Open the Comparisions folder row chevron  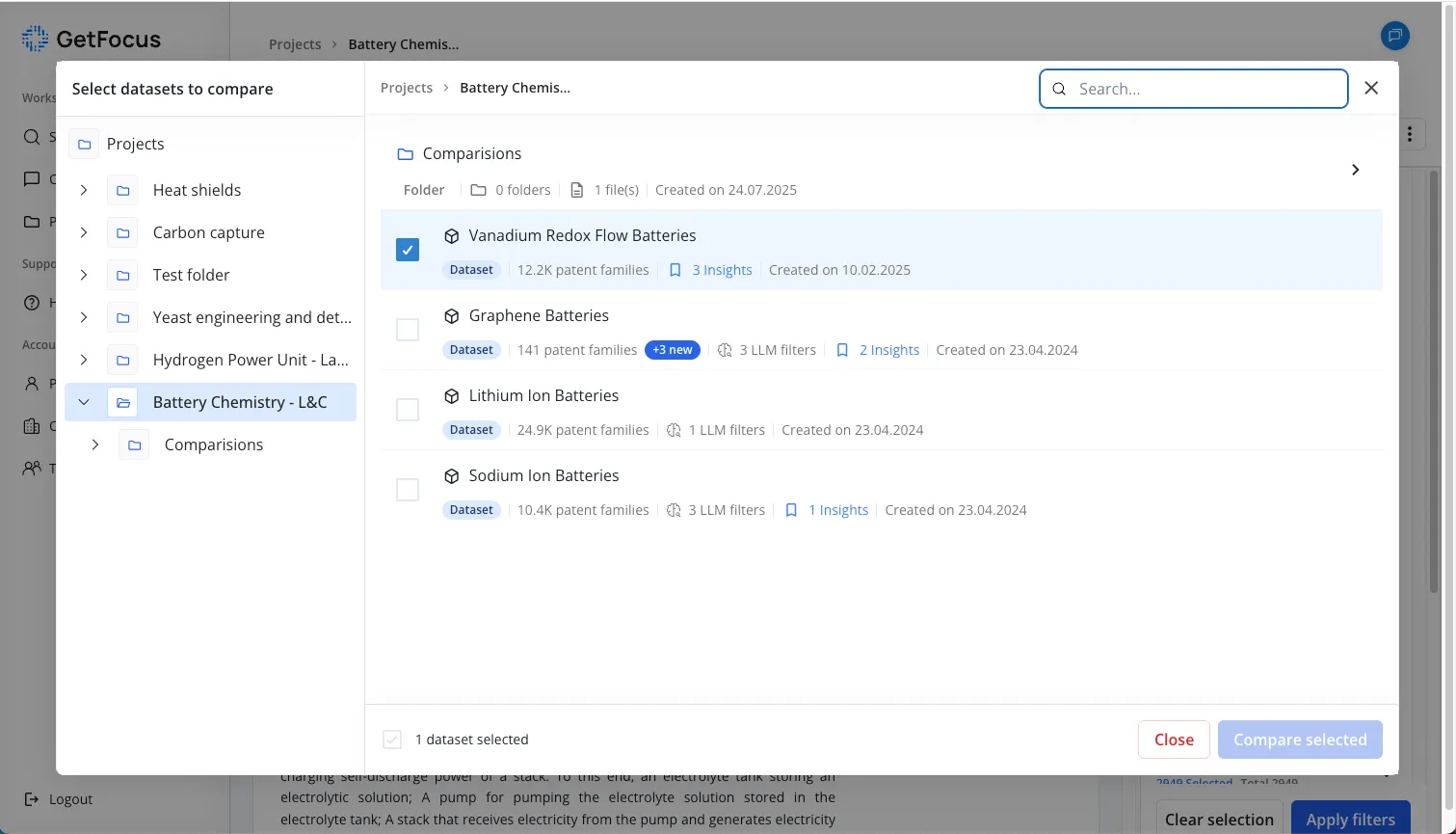pos(1355,170)
